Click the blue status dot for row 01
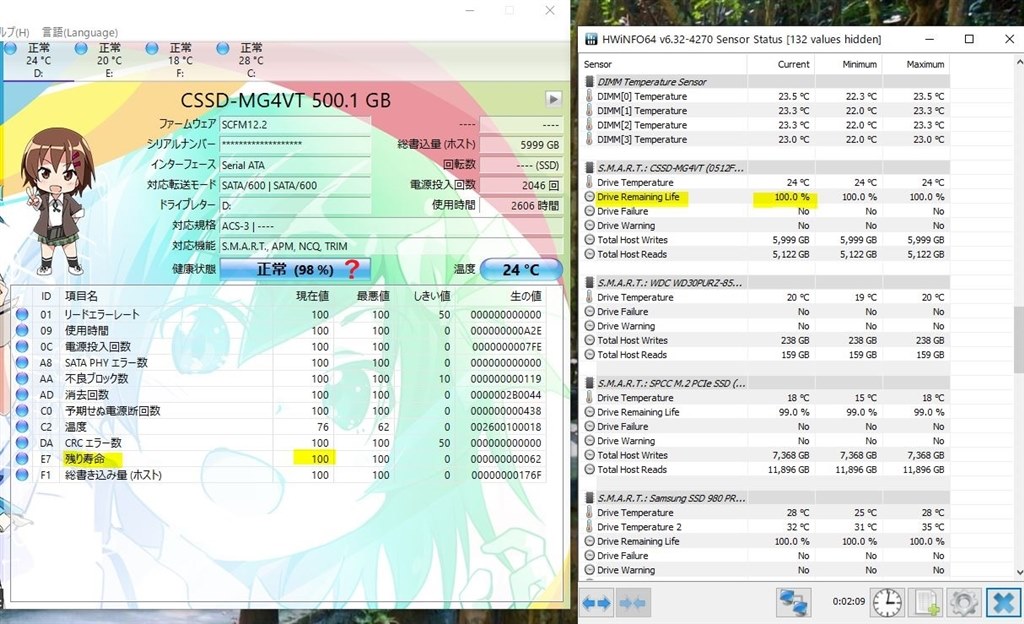This screenshot has height=624, width=1024. coord(22,315)
